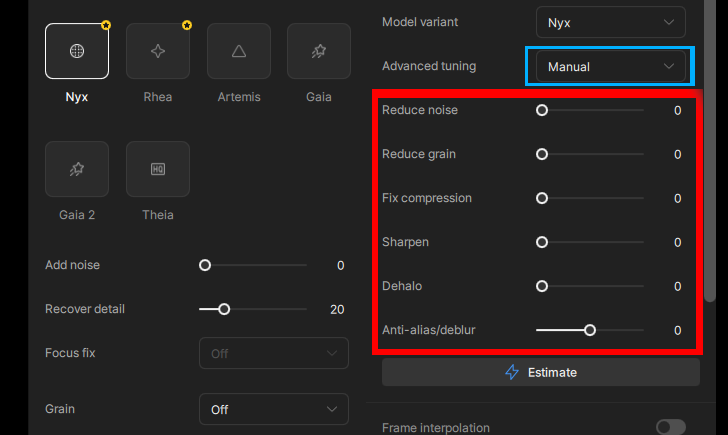
Task: Select the Gaia 2 model icon
Action: [x=77, y=169]
